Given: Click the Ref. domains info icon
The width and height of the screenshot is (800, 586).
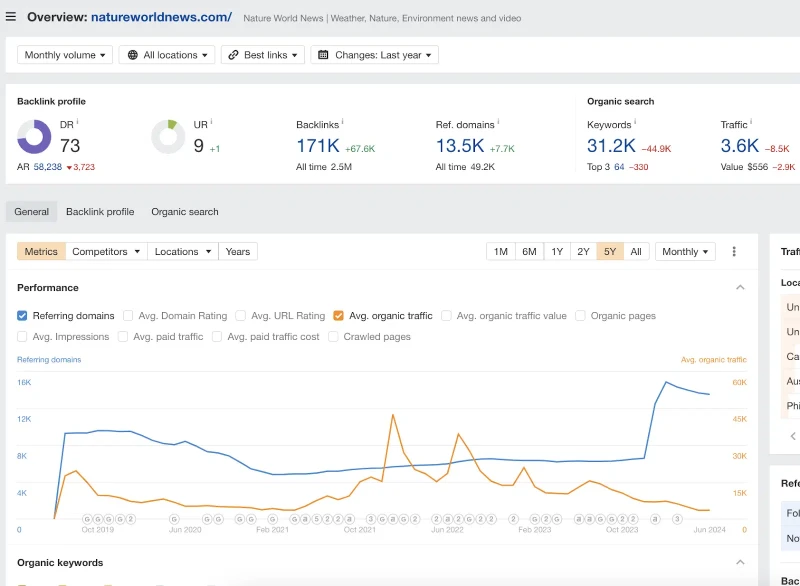Looking at the screenshot, I should pos(498,121).
